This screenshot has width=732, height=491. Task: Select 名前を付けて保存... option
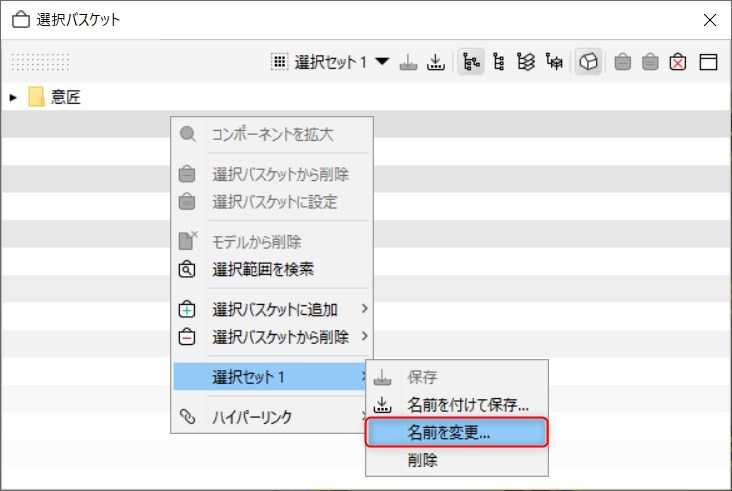(456, 404)
